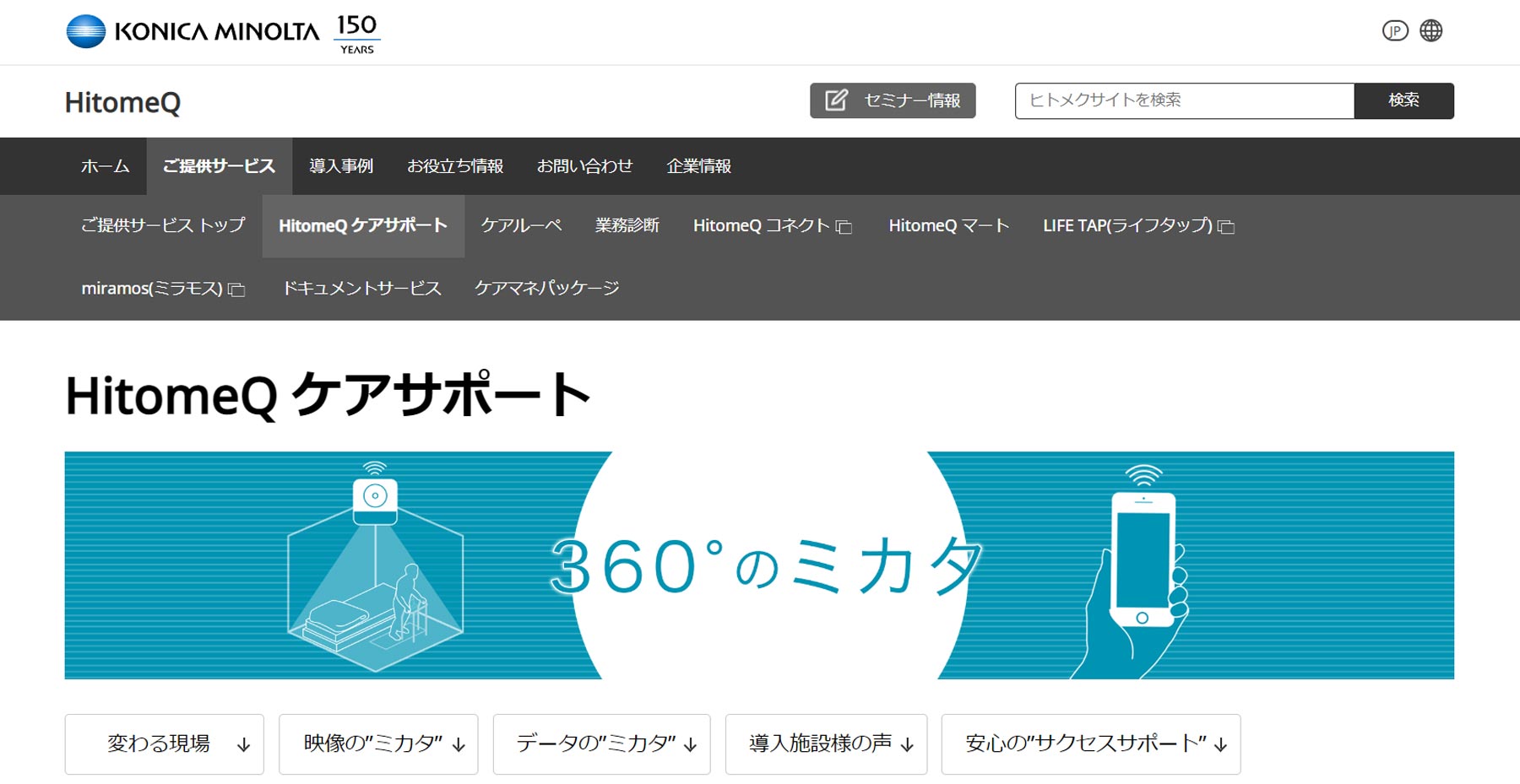1520x784 pixels.
Task: Open ケアマネパッケージ submenu item
Action: (547, 289)
